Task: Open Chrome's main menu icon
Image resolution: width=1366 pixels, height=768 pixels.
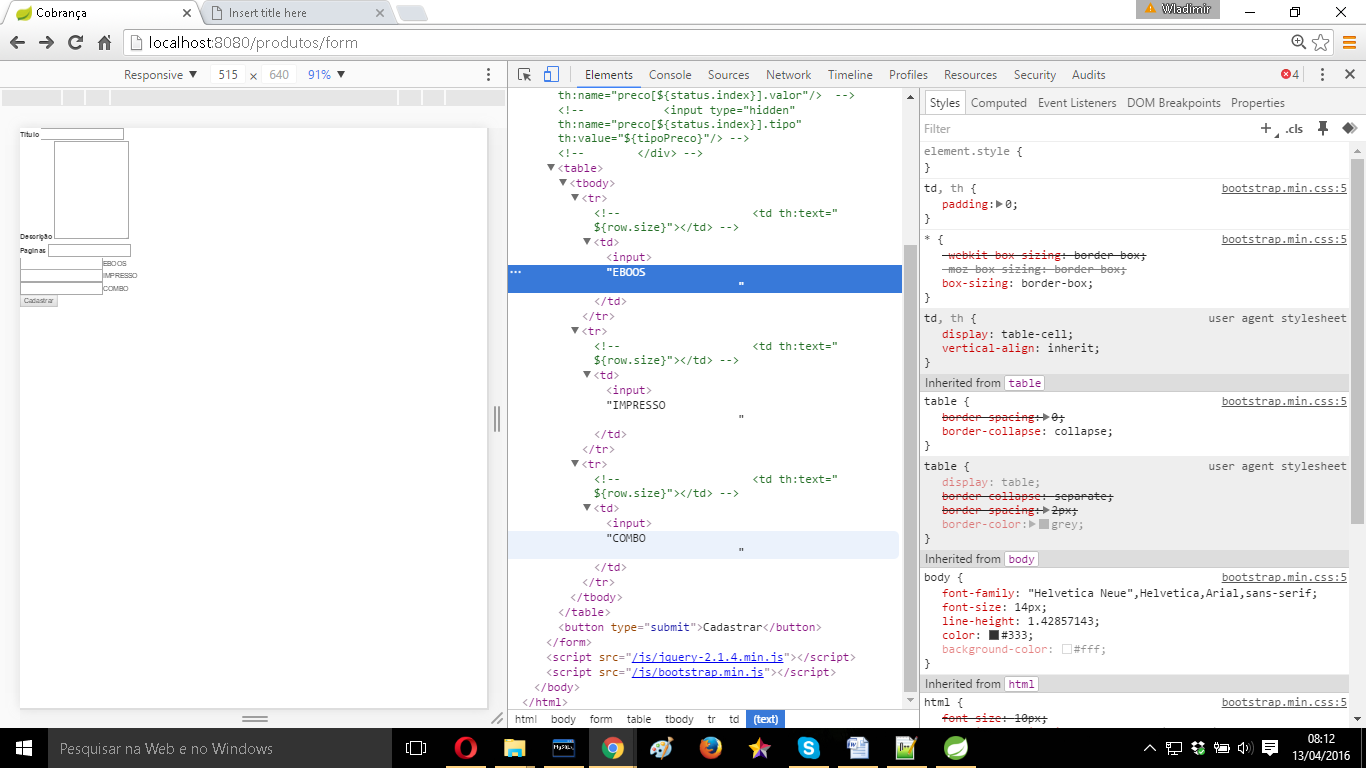Action: pyautogui.click(x=1348, y=43)
